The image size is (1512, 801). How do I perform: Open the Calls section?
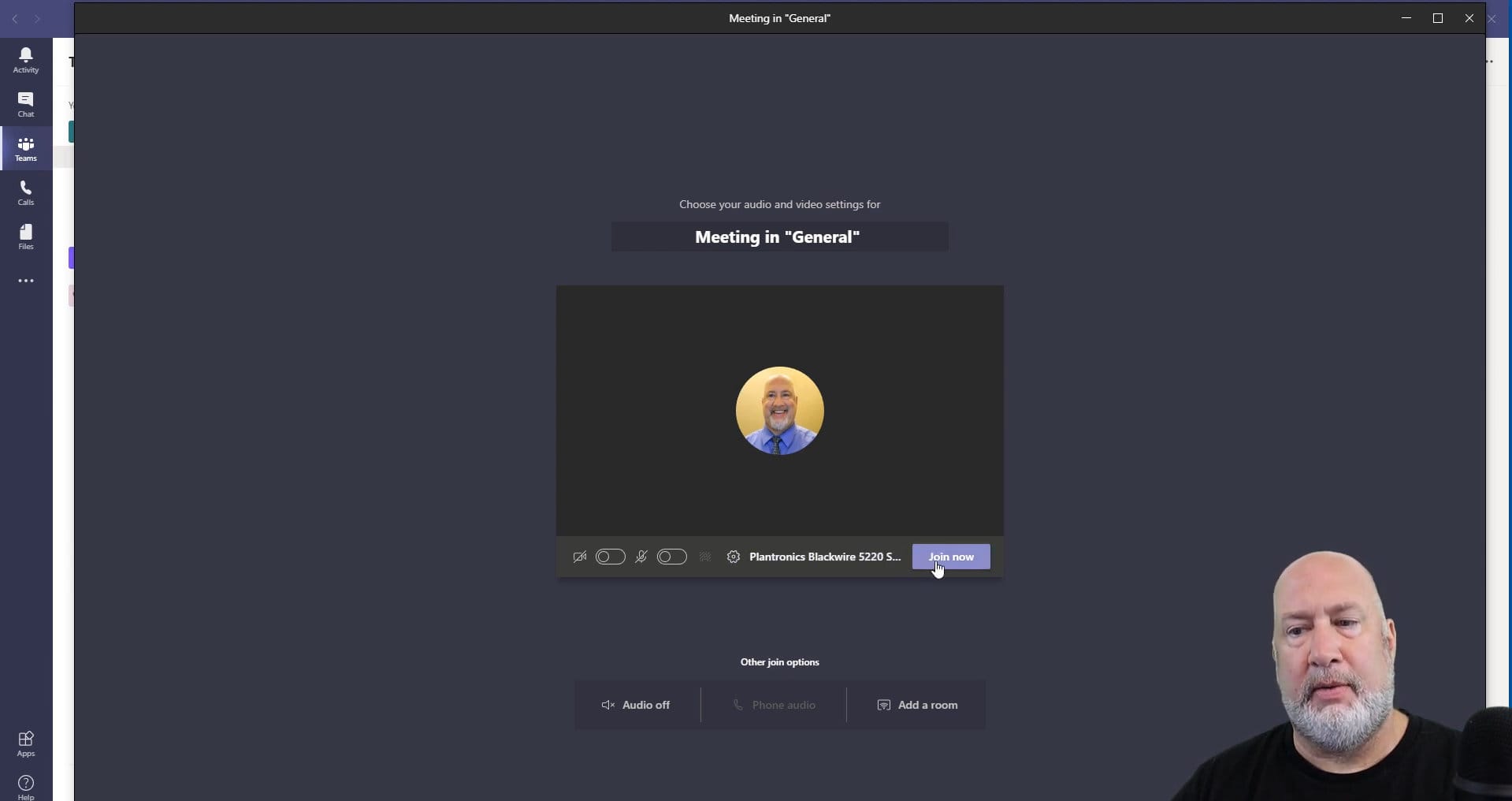pyautogui.click(x=26, y=192)
